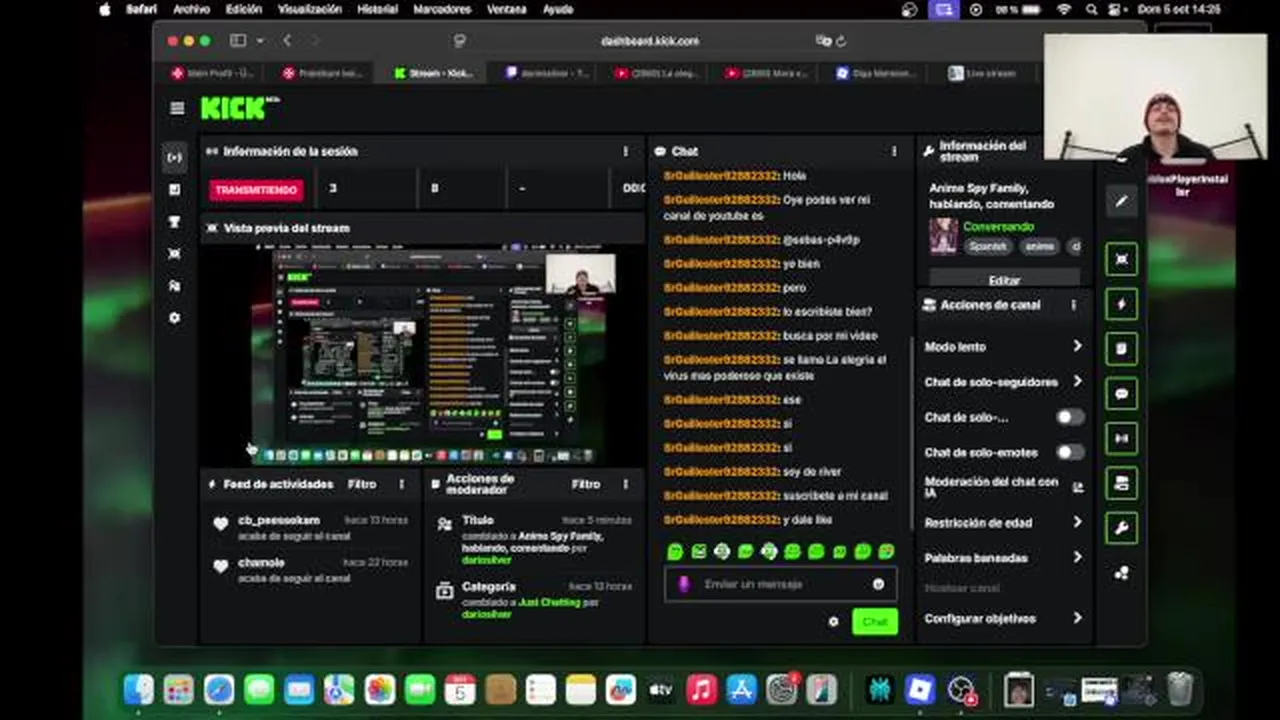Open Apple TV from the Dock
The image size is (1280, 720).
click(661, 690)
